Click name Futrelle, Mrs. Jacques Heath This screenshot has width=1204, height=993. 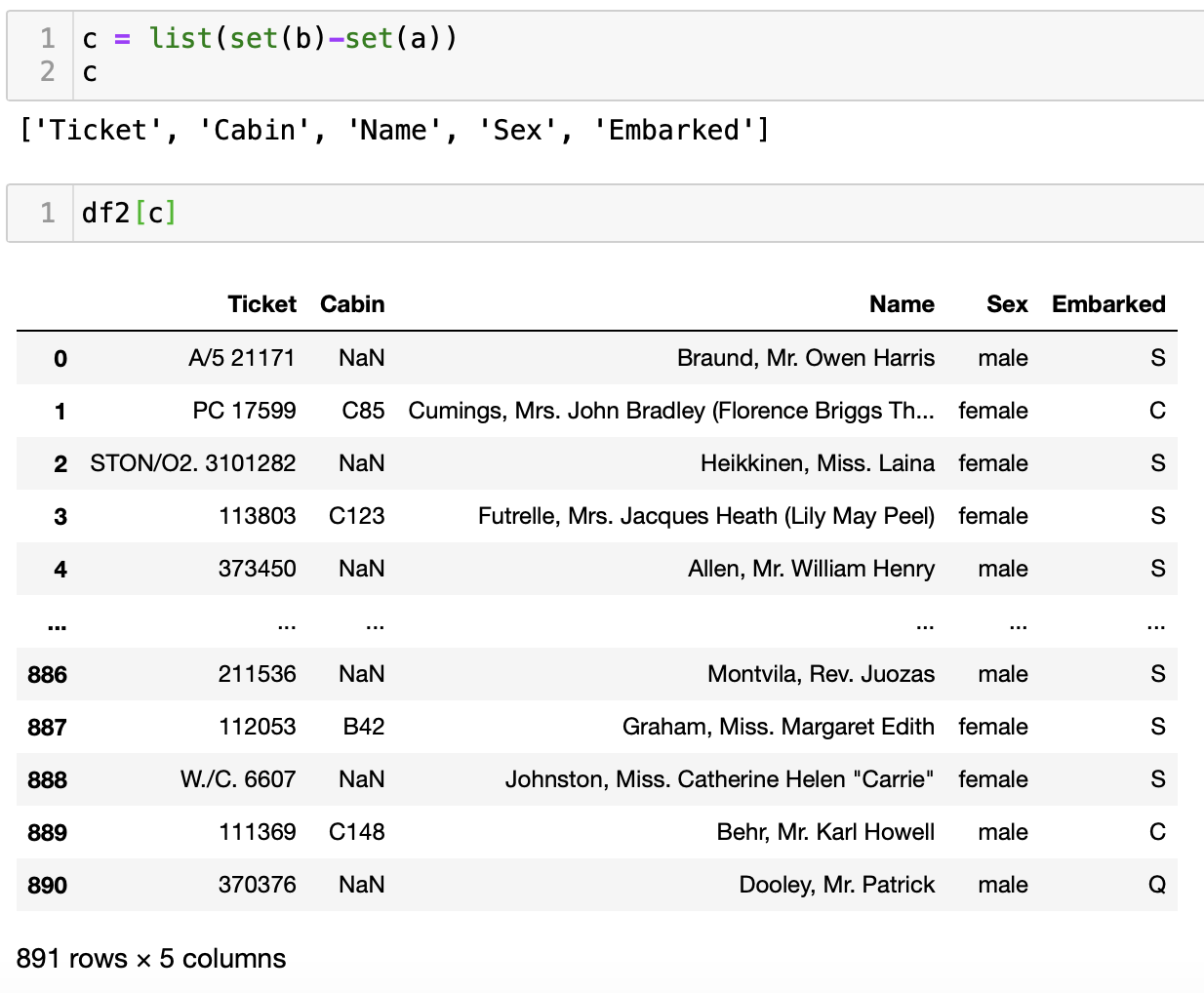tap(706, 516)
